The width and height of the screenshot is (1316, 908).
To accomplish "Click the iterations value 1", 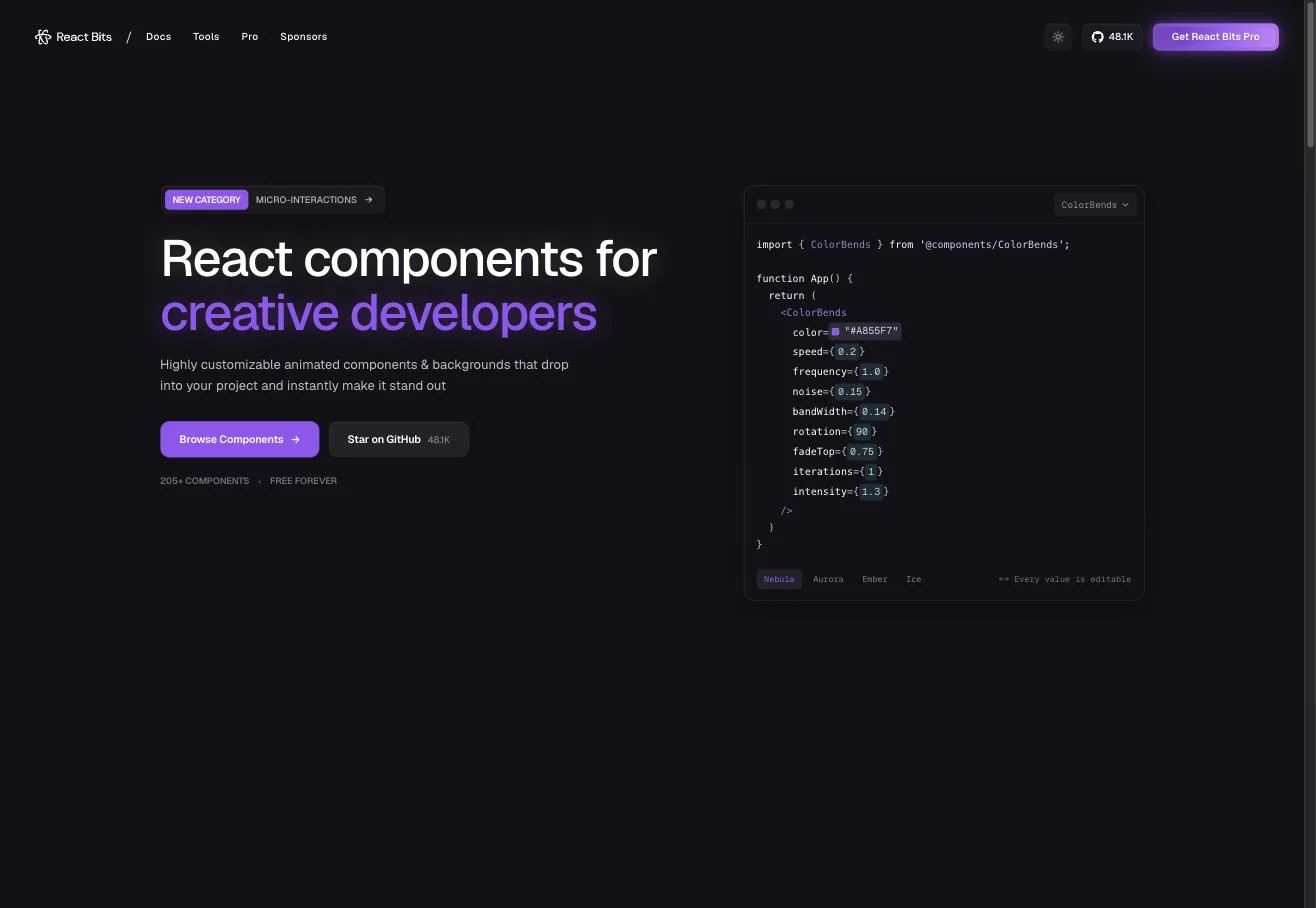I will tap(871, 472).
